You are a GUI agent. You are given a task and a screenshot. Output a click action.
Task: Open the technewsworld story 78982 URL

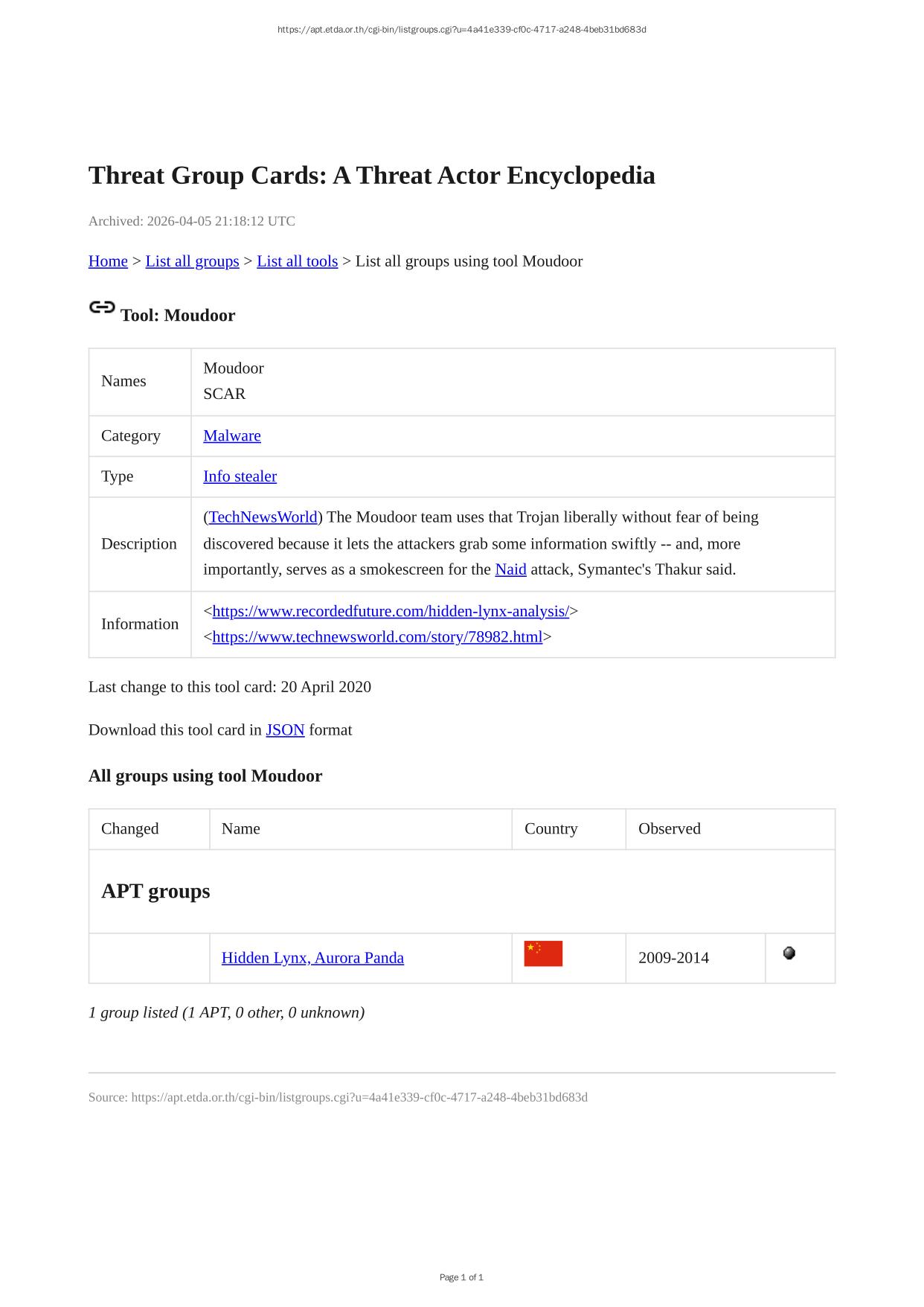click(377, 637)
